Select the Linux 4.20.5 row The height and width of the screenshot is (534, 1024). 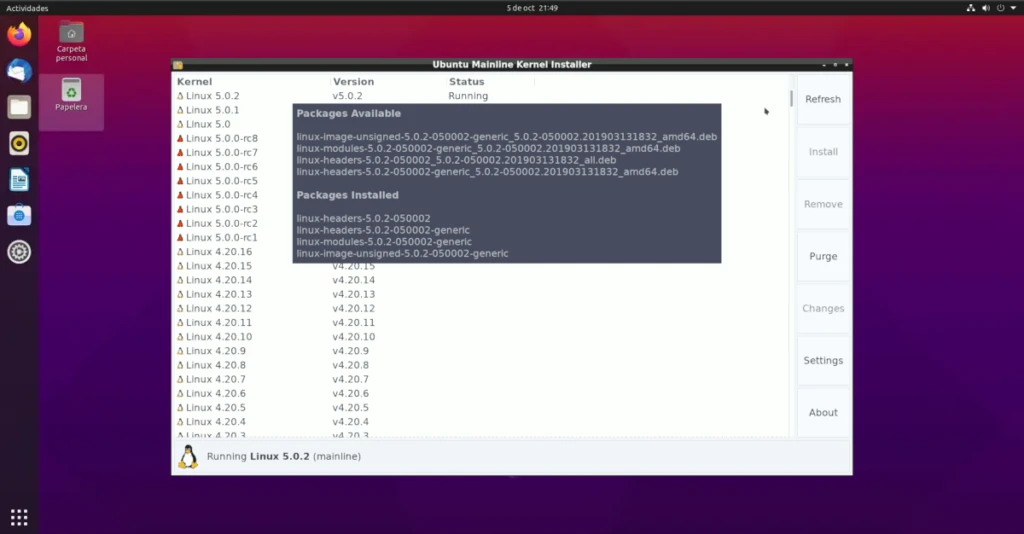coord(481,407)
